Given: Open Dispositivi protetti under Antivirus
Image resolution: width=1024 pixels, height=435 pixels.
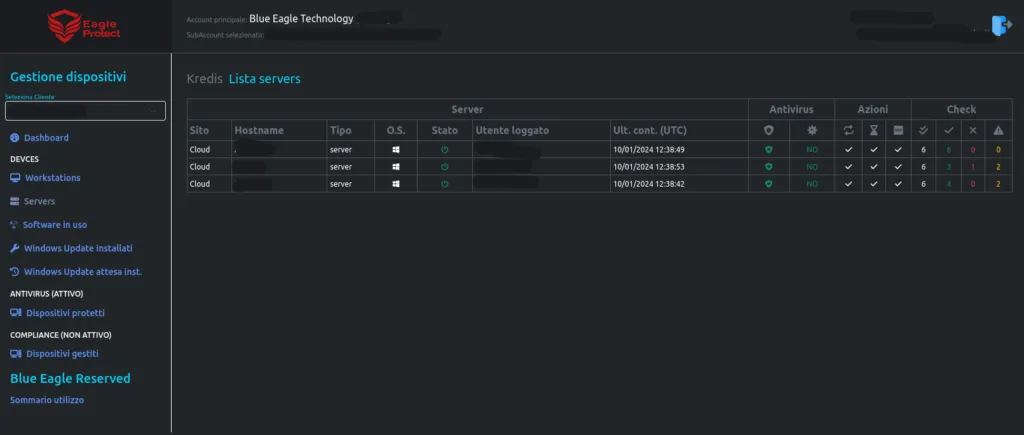Looking at the screenshot, I should tap(65, 313).
